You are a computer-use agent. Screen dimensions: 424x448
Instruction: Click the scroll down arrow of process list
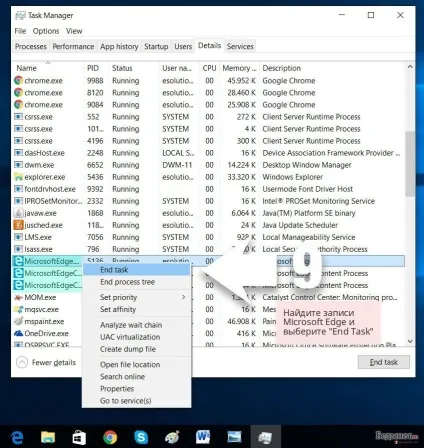(410, 341)
